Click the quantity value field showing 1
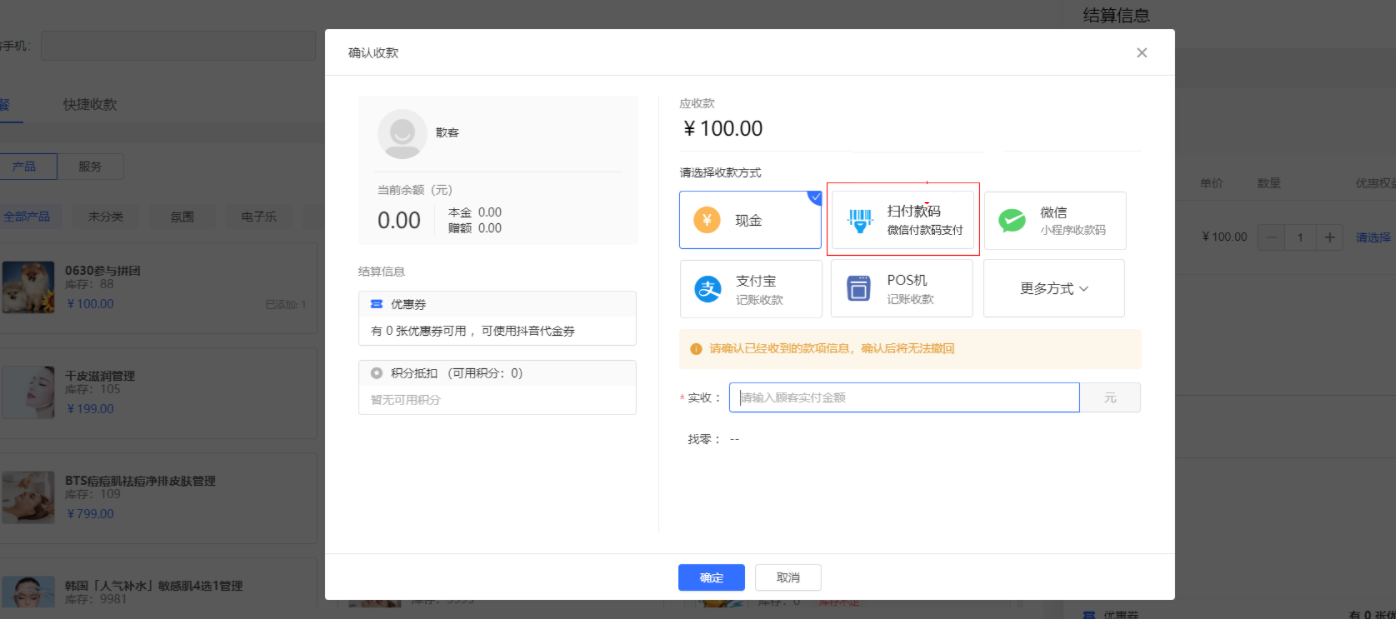1396x619 pixels. (1300, 237)
